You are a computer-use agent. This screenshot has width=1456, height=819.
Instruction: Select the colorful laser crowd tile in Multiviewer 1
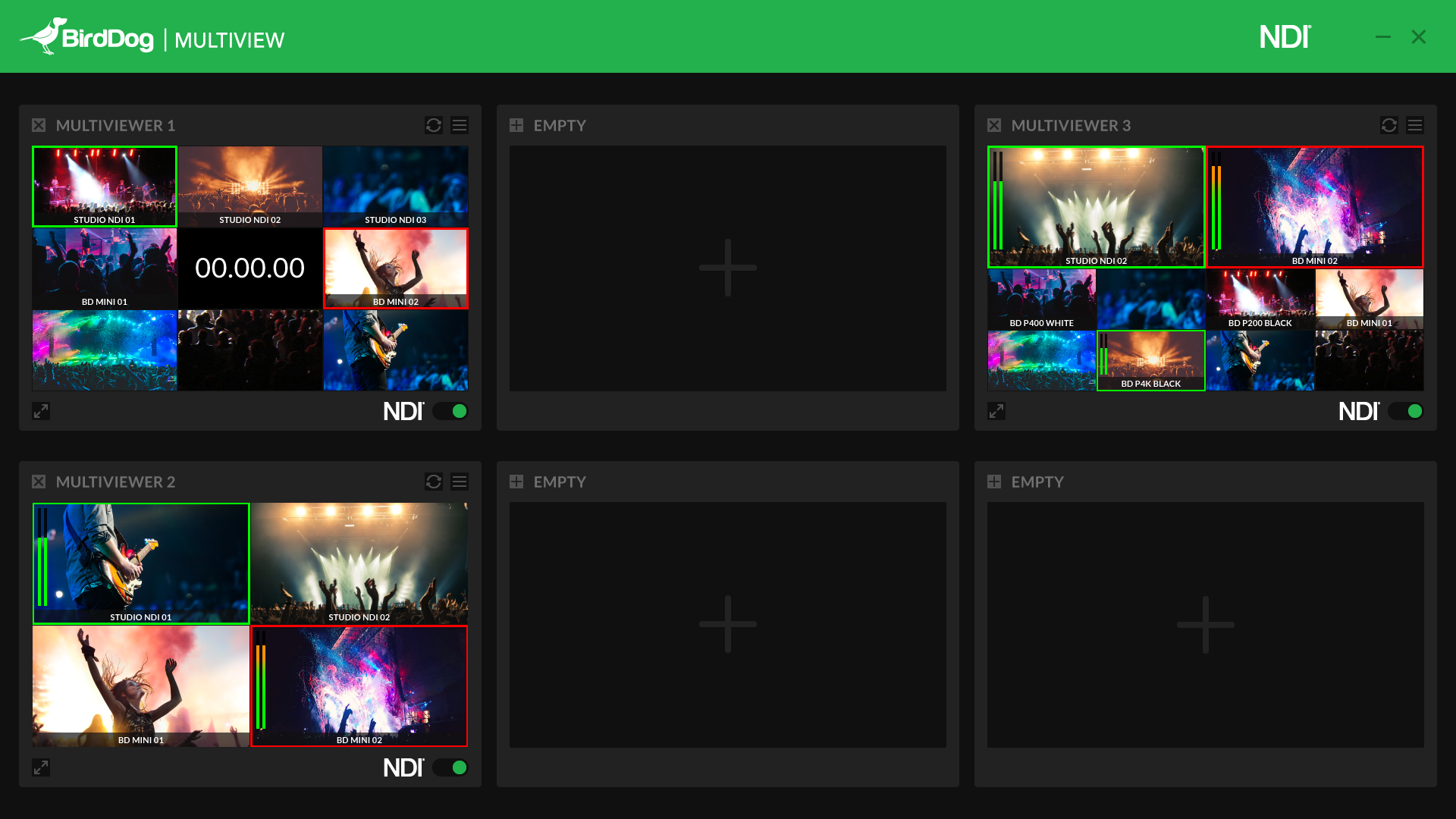tap(105, 350)
